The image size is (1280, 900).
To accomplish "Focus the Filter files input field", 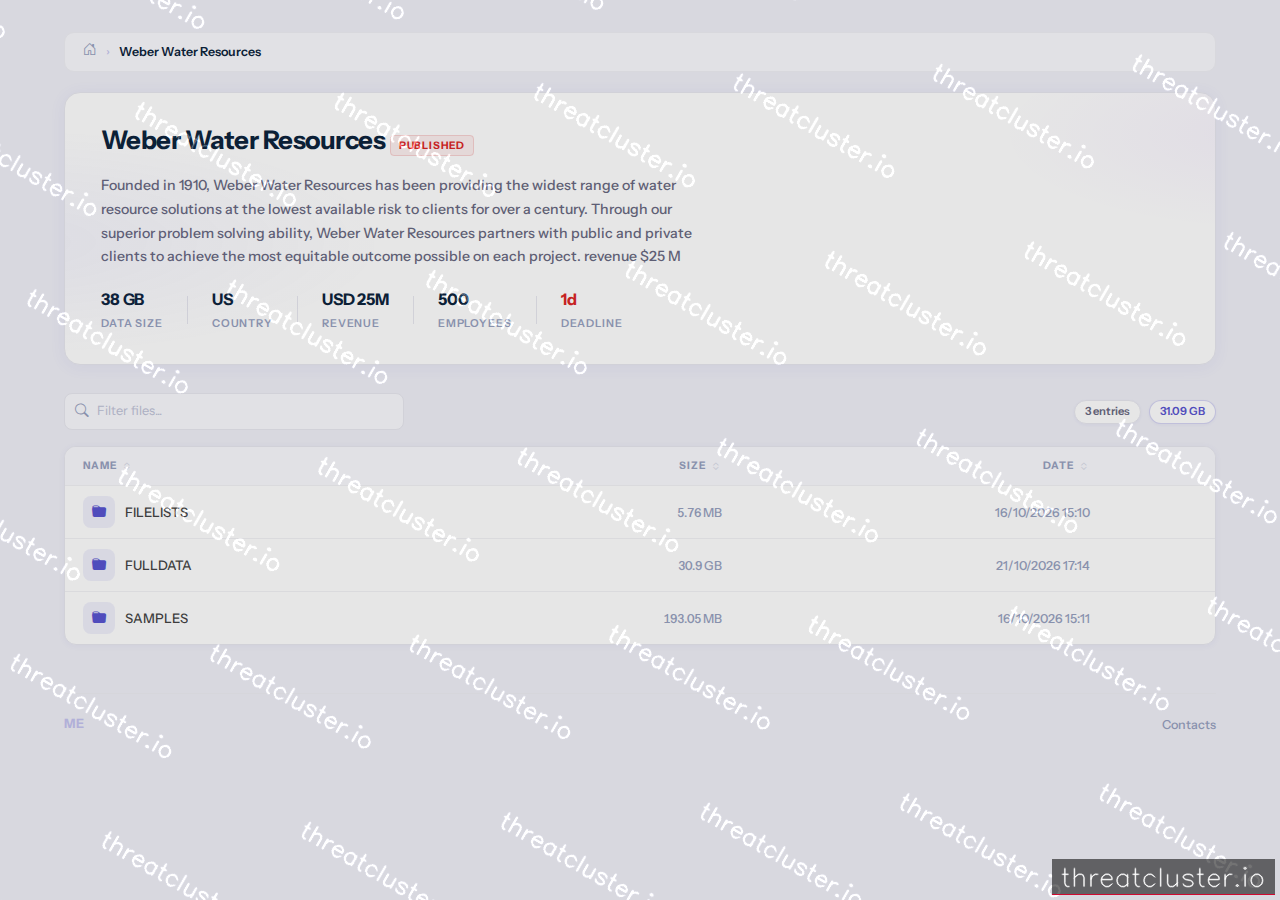I will [x=234, y=411].
